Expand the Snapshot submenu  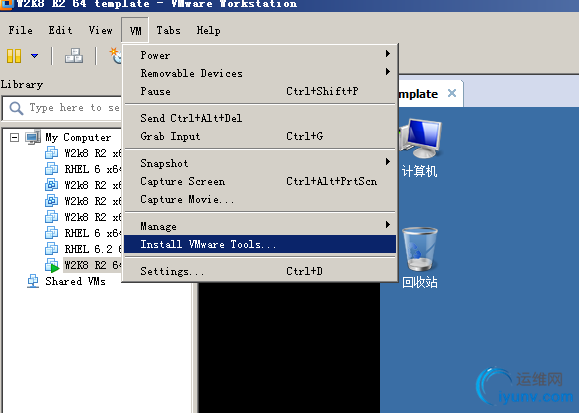click(x=260, y=163)
